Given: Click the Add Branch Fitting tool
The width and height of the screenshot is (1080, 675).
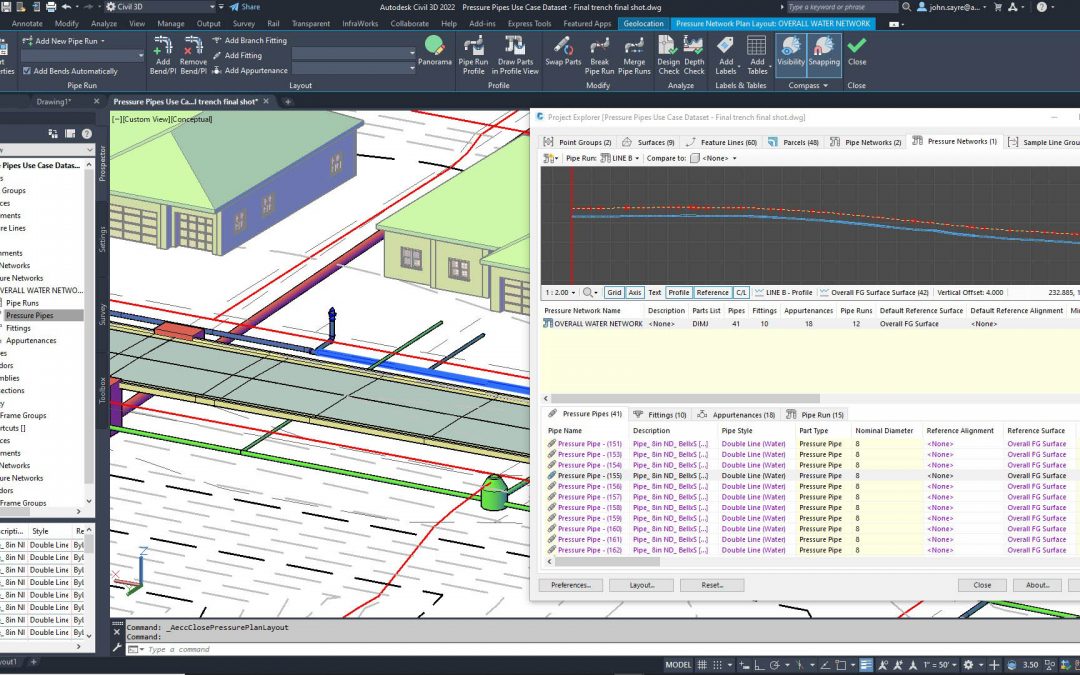Looking at the screenshot, I should click(x=249, y=41).
